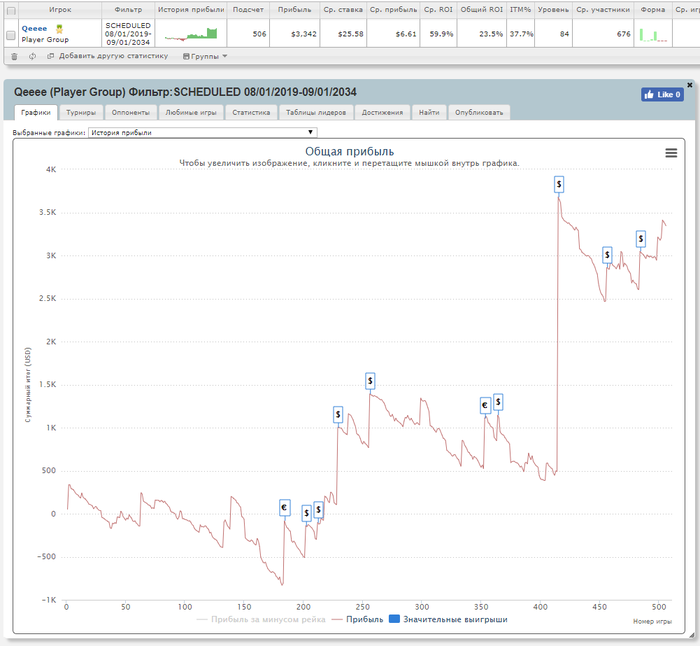Sort by Ср. ставка column header
700x646 pixels.
[343, 9]
